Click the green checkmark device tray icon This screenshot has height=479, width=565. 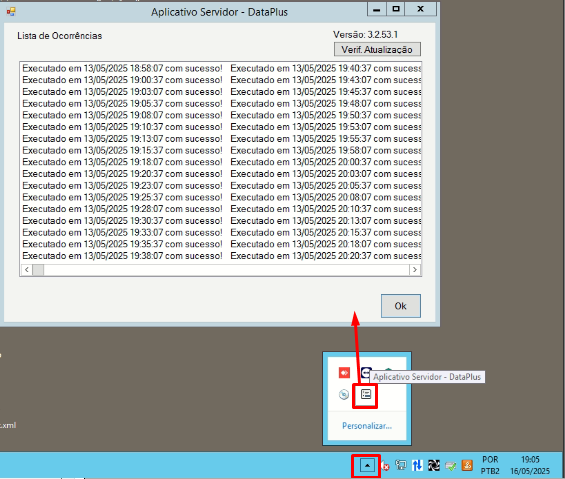point(450,466)
